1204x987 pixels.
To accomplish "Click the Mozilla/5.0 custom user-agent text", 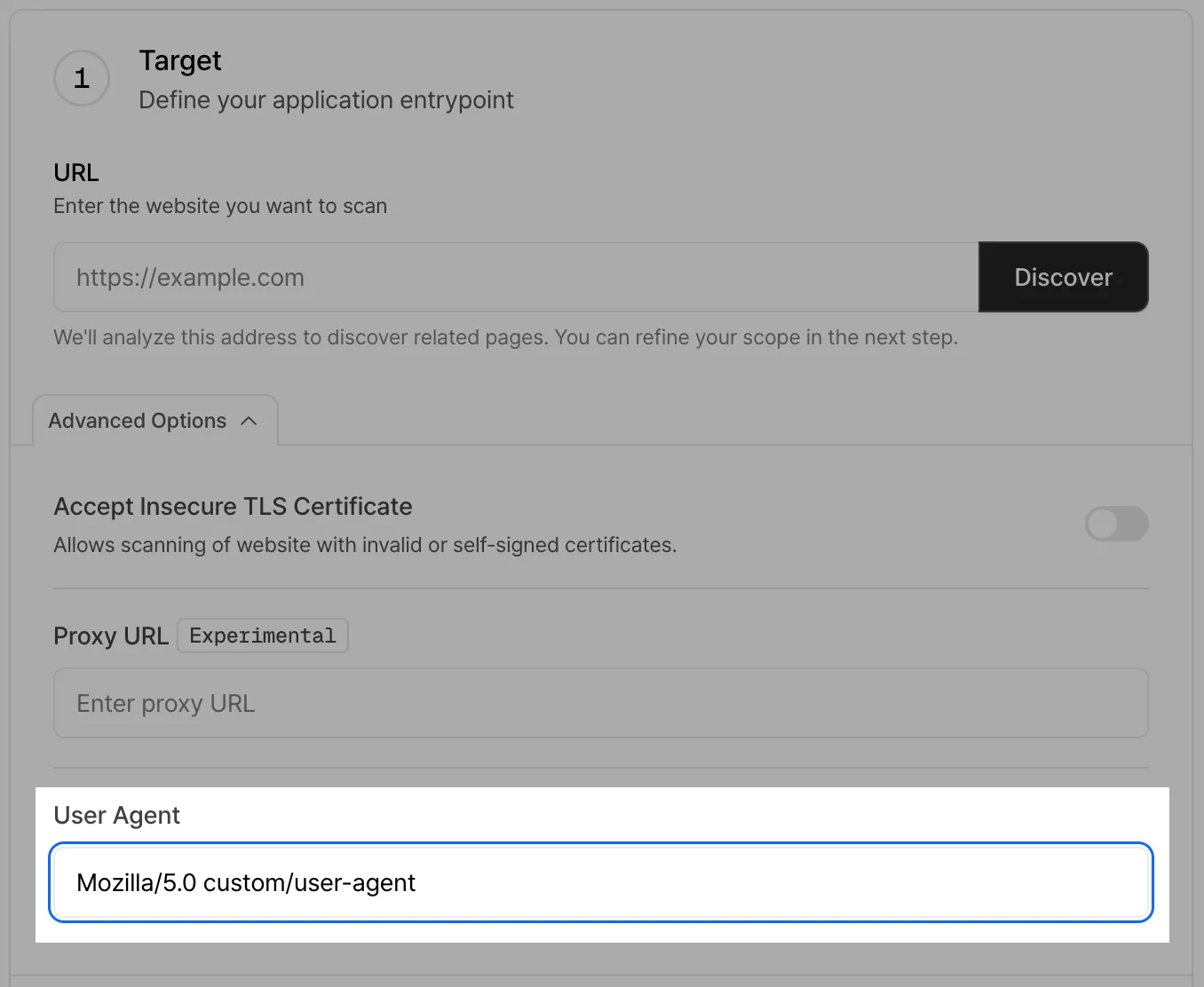I will tap(246, 882).
